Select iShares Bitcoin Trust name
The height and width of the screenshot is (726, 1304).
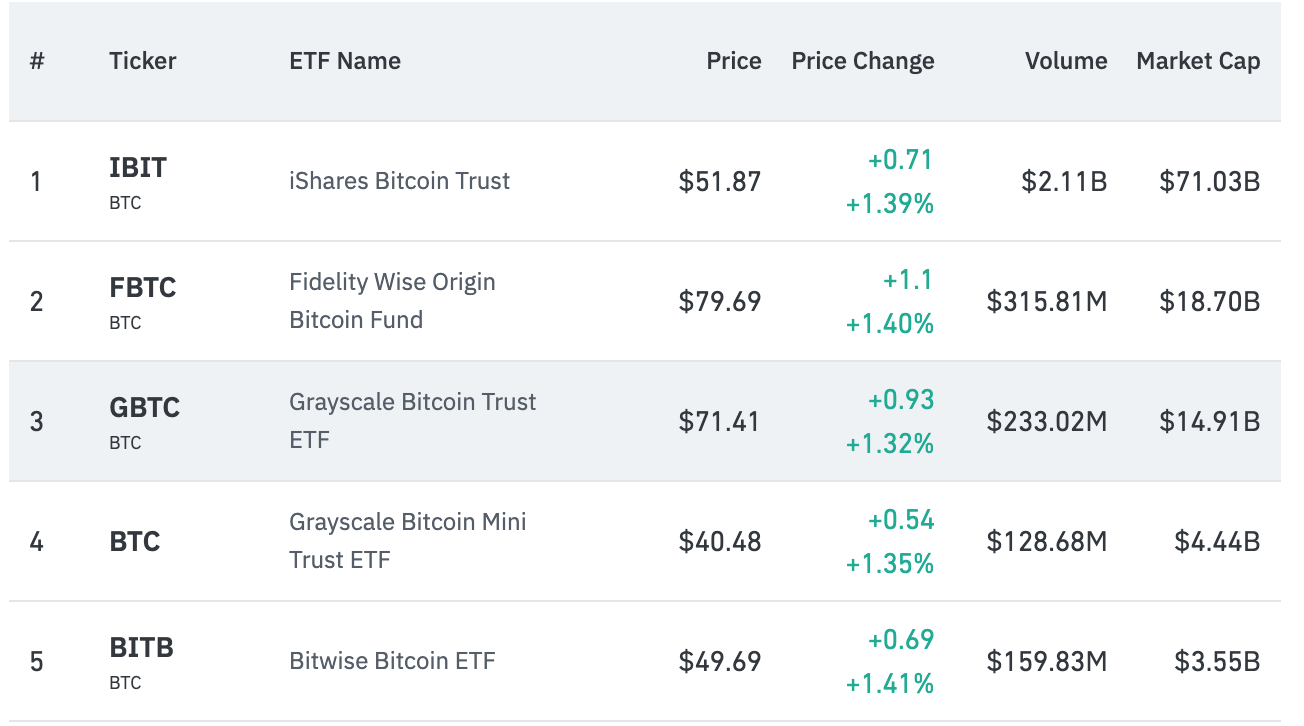click(399, 181)
